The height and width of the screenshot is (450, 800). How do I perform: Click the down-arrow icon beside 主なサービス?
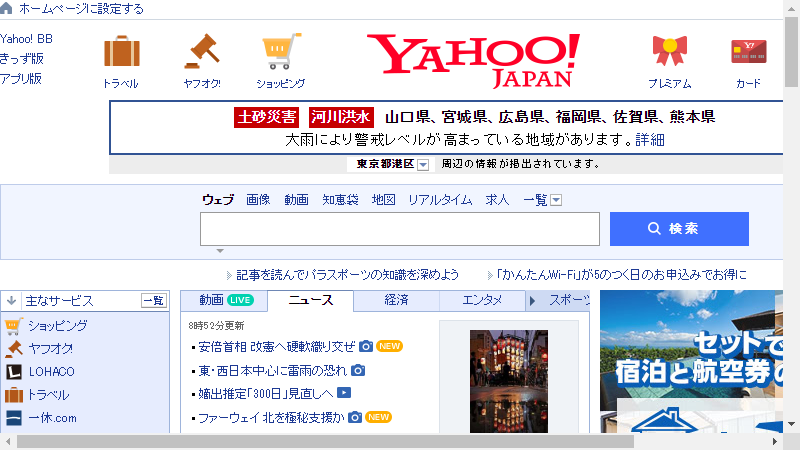(11, 301)
